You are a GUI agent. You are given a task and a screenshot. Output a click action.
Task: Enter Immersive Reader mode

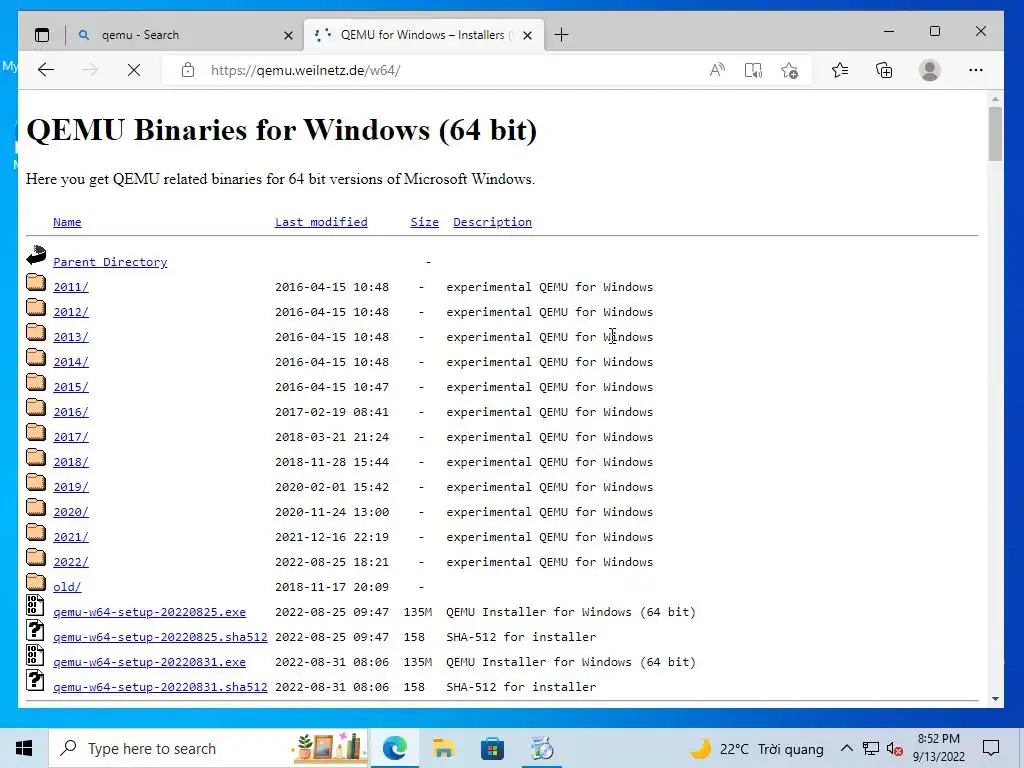coord(753,70)
